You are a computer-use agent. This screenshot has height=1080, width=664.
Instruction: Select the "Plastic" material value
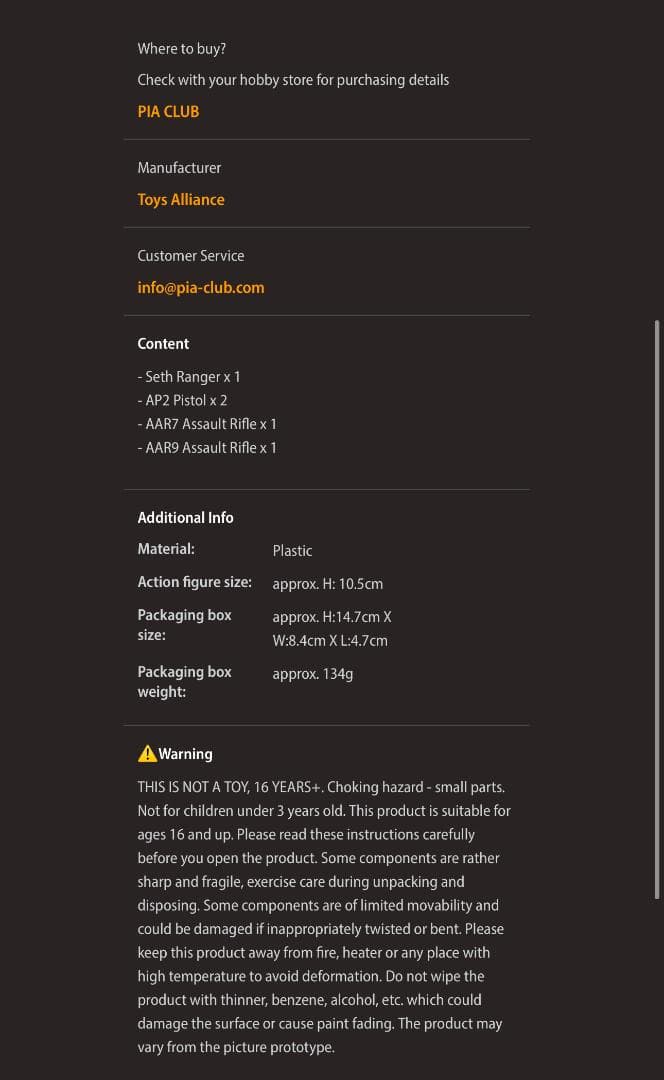[x=292, y=551]
